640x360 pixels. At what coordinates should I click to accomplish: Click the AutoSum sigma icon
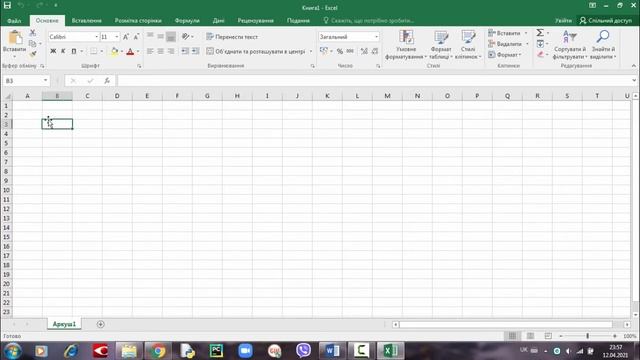coord(540,33)
